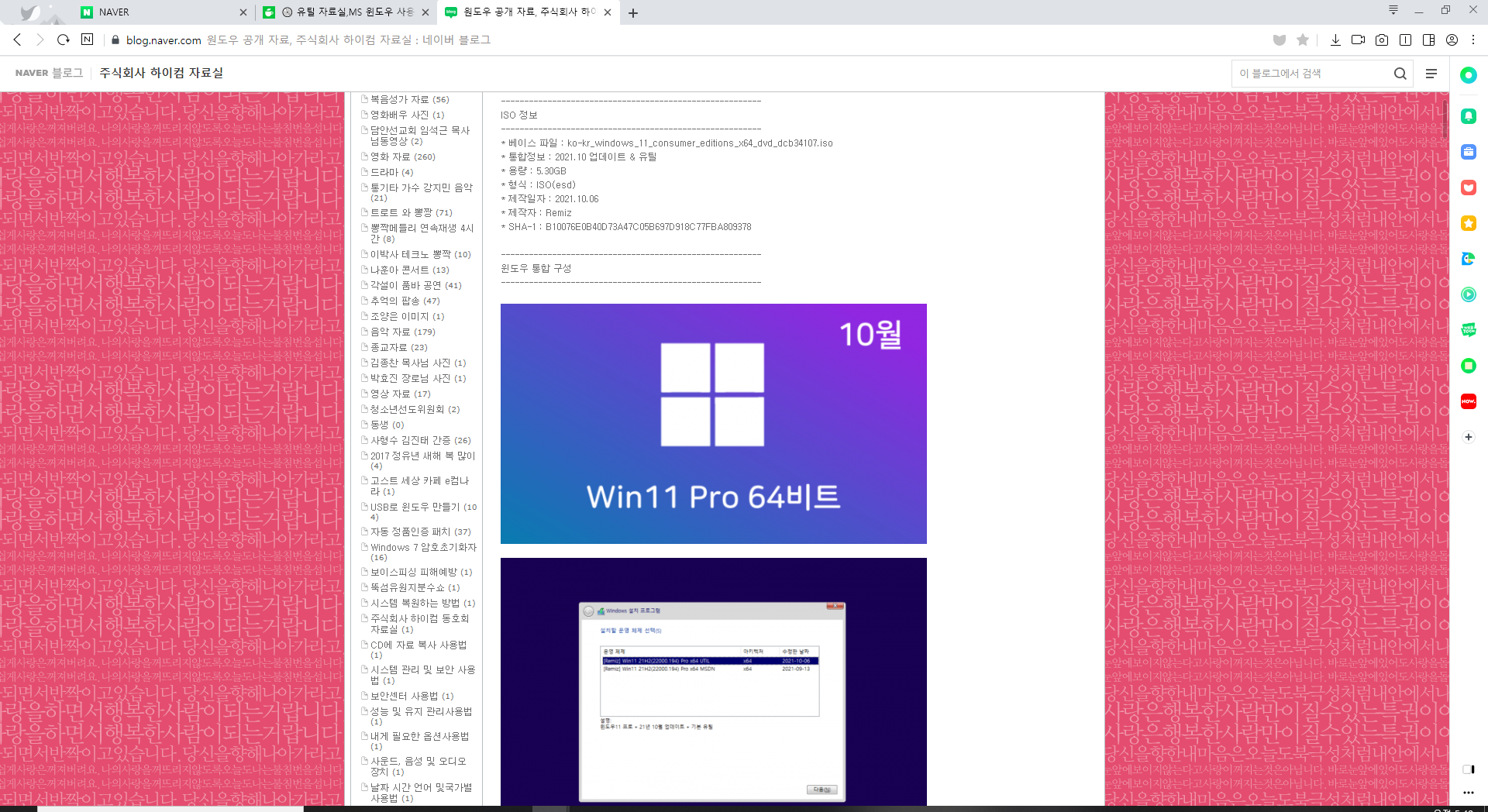
Task: Click the NAVER 블로그 logo link
Action: [49, 73]
